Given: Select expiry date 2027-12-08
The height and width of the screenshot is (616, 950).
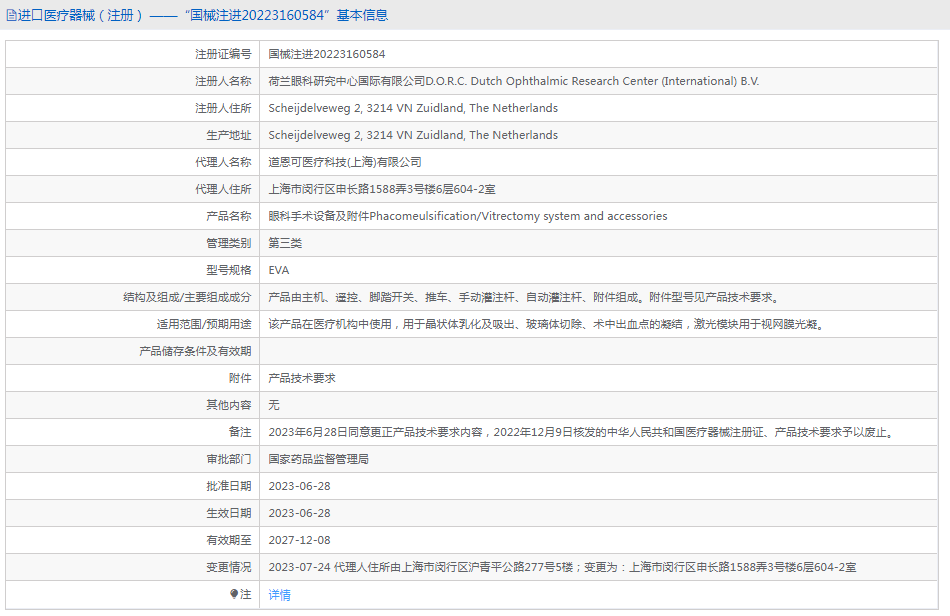Looking at the screenshot, I should pyautogui.click(x=299, y=540).
